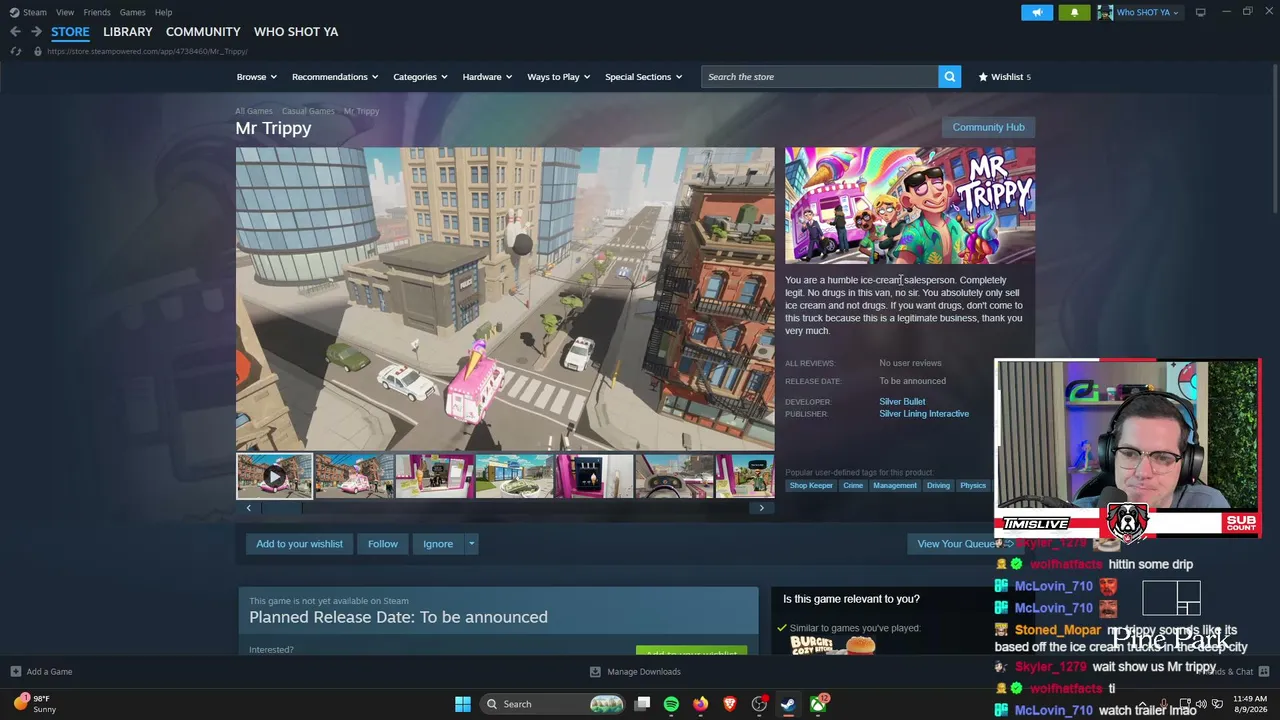1280x720 pixels.
Task: Click the Ignore button
Action: (x=438, y=544)
